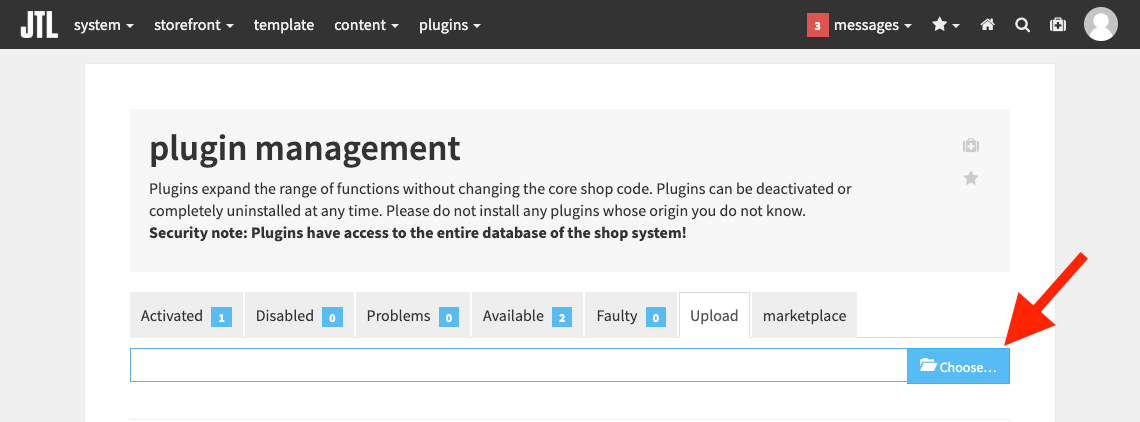Open the content menu
The height and width of the screenshot is (422, 1140).
point(366,25)
